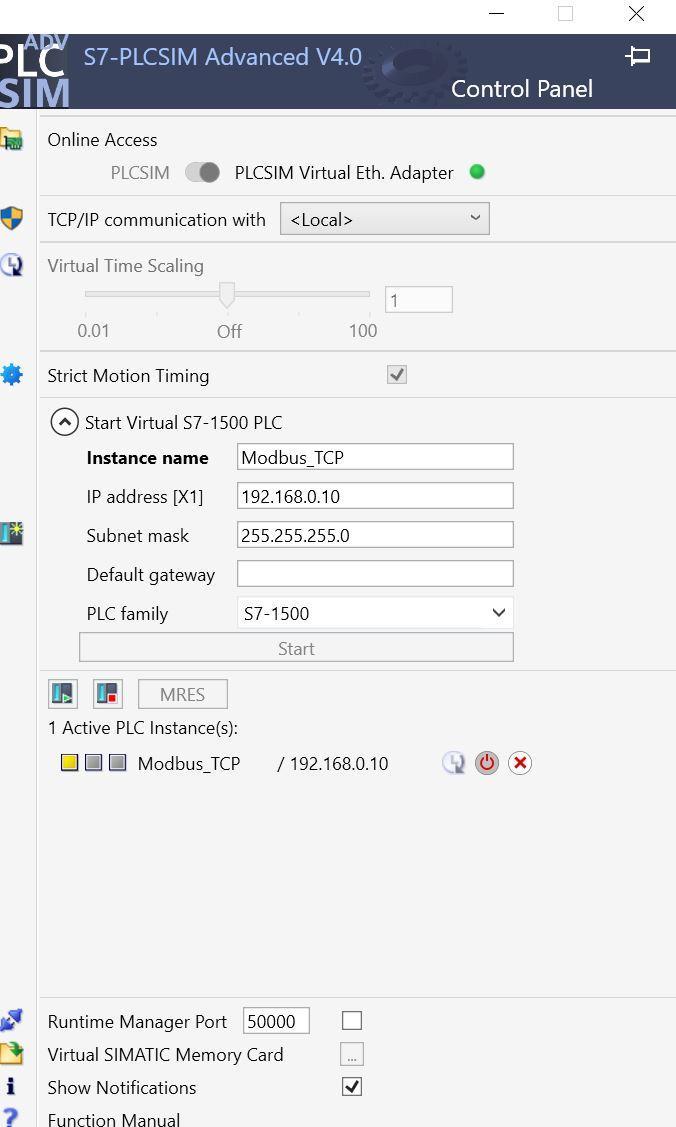Screen dimensions: 676x1127
Task: Click the Strict Motion Timing gear icon
Action: [x=11, y=374]
